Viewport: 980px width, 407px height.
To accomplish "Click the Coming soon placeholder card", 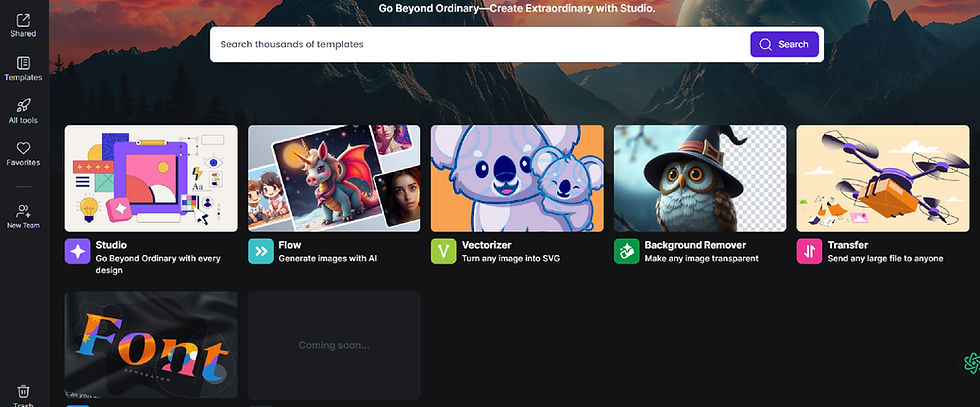I will coord(334,345).
